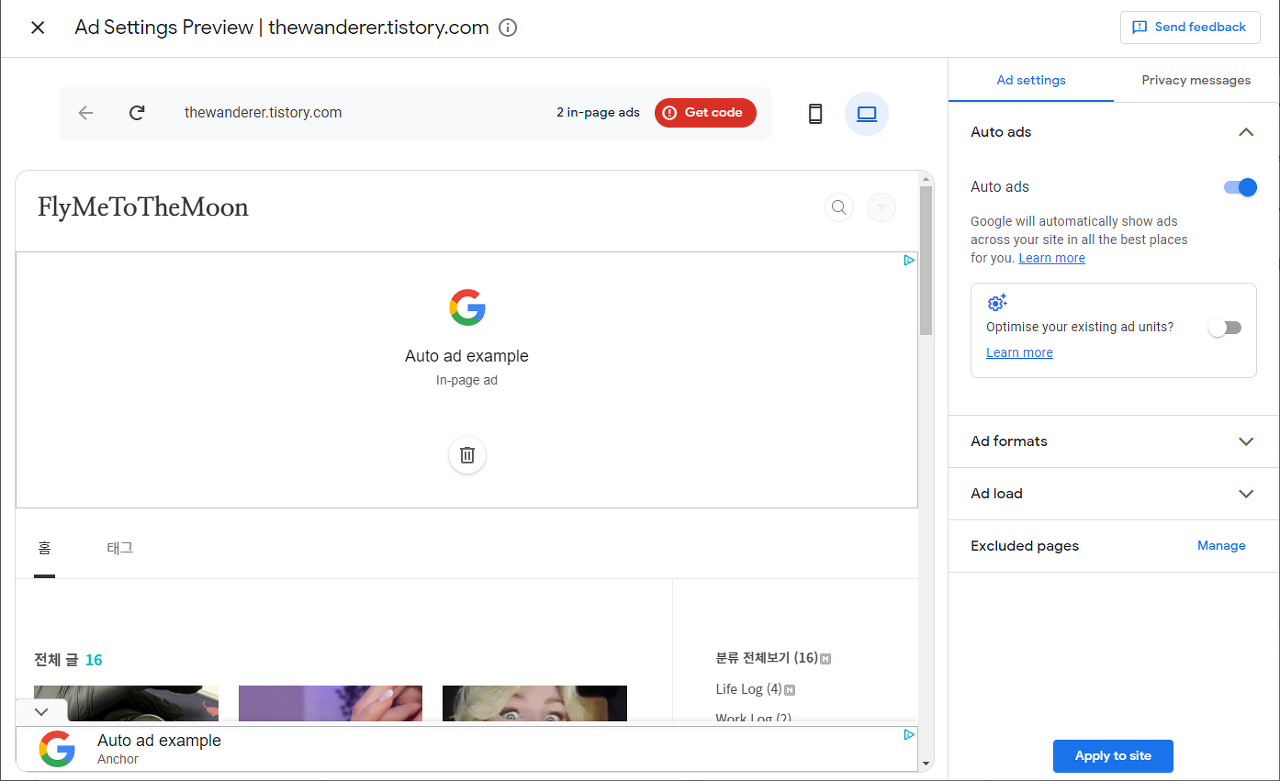Open the blog search icon

coord(839,207)
